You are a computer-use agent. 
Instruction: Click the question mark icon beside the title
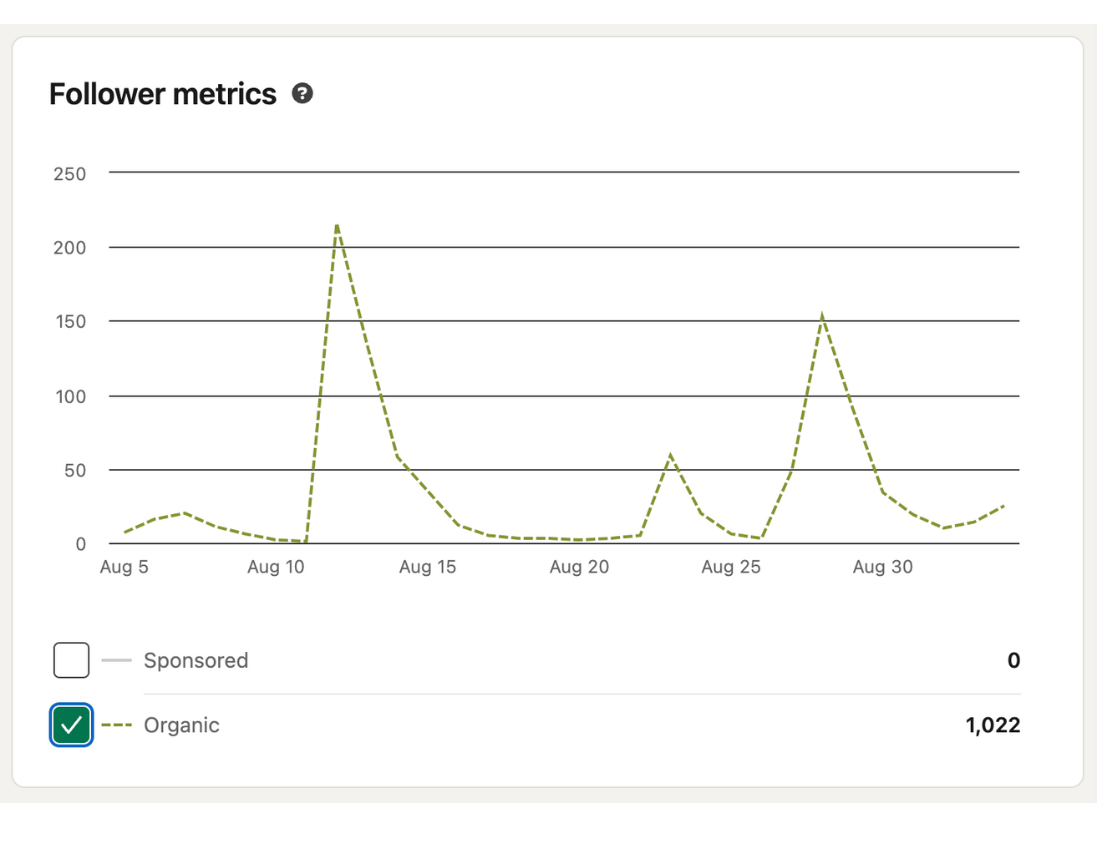pyautogui.click(x=302, y=93)
